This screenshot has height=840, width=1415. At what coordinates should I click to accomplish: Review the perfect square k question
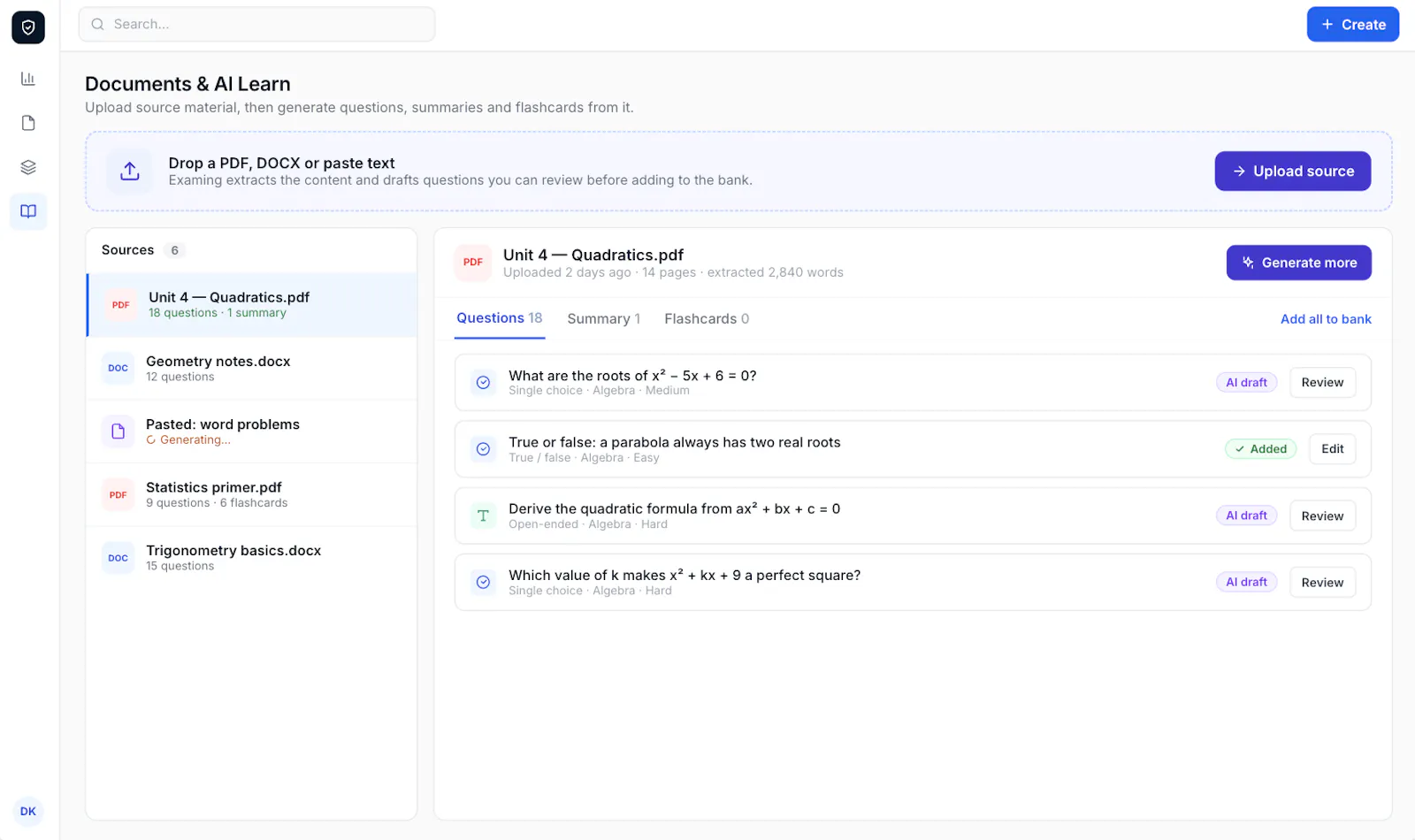pos(1322,582)
